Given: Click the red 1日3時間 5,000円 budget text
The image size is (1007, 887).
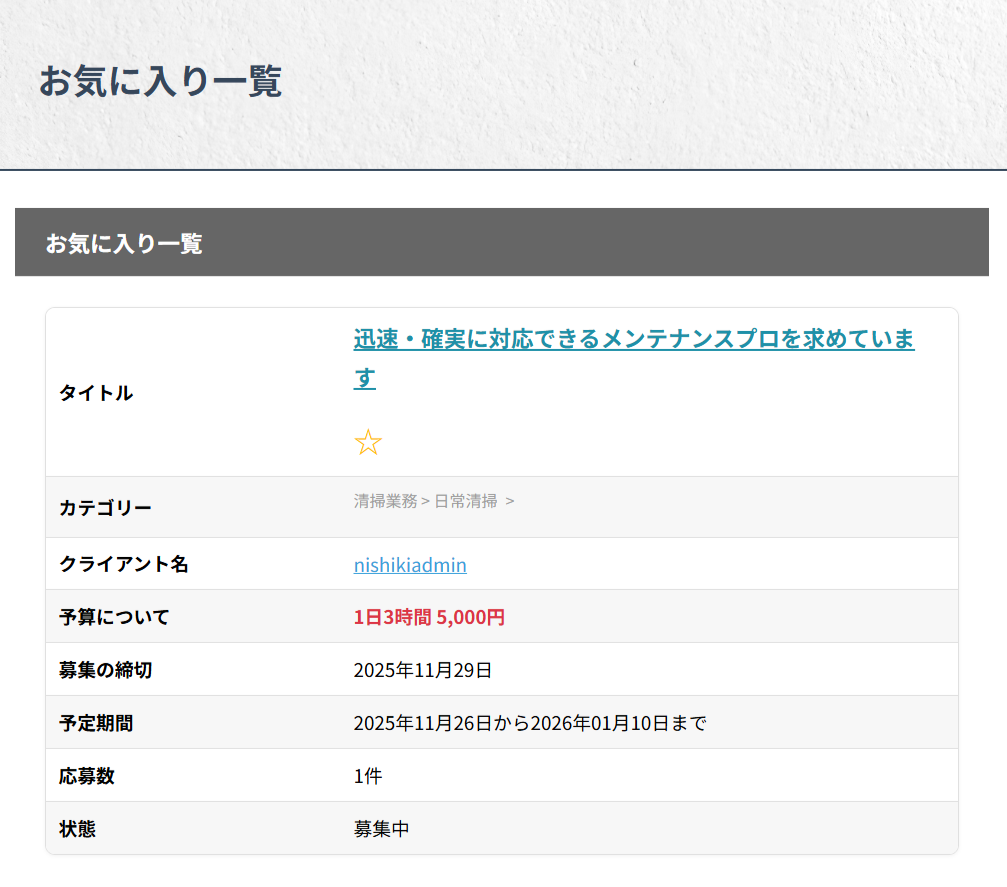Looking at the screenshot, I should point(429,617).
